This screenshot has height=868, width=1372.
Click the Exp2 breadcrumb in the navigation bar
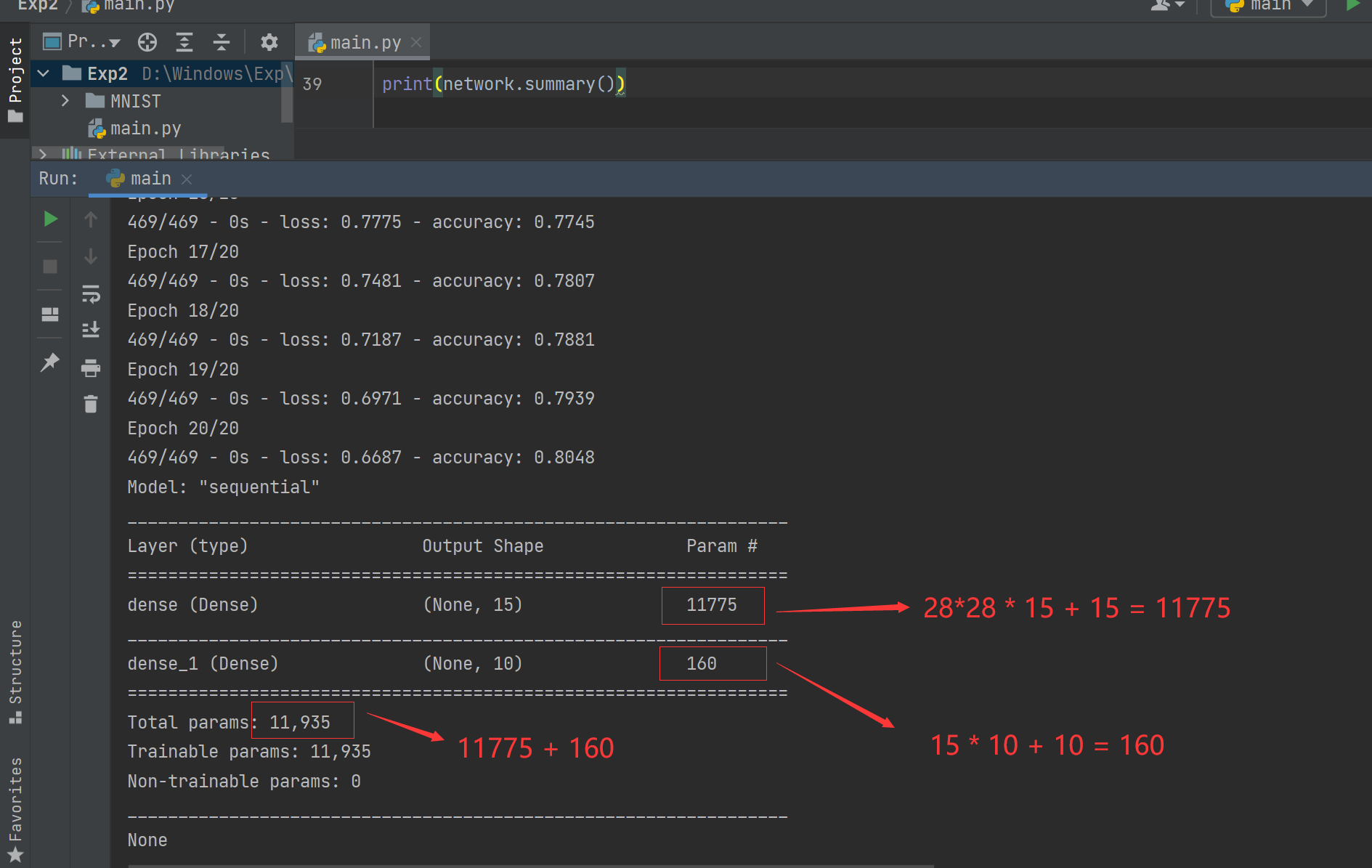[x=38, y=5]
